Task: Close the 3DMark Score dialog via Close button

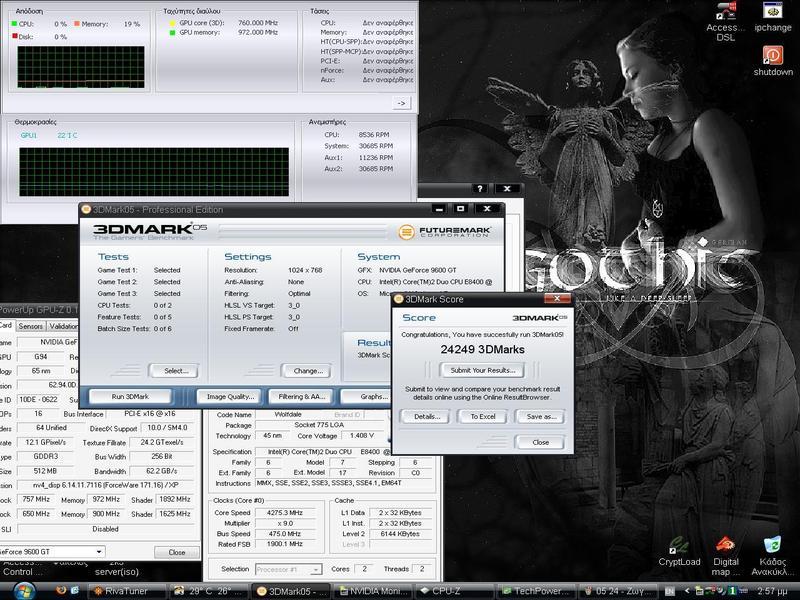Action: pyautogui.click(x=540, y=442)
